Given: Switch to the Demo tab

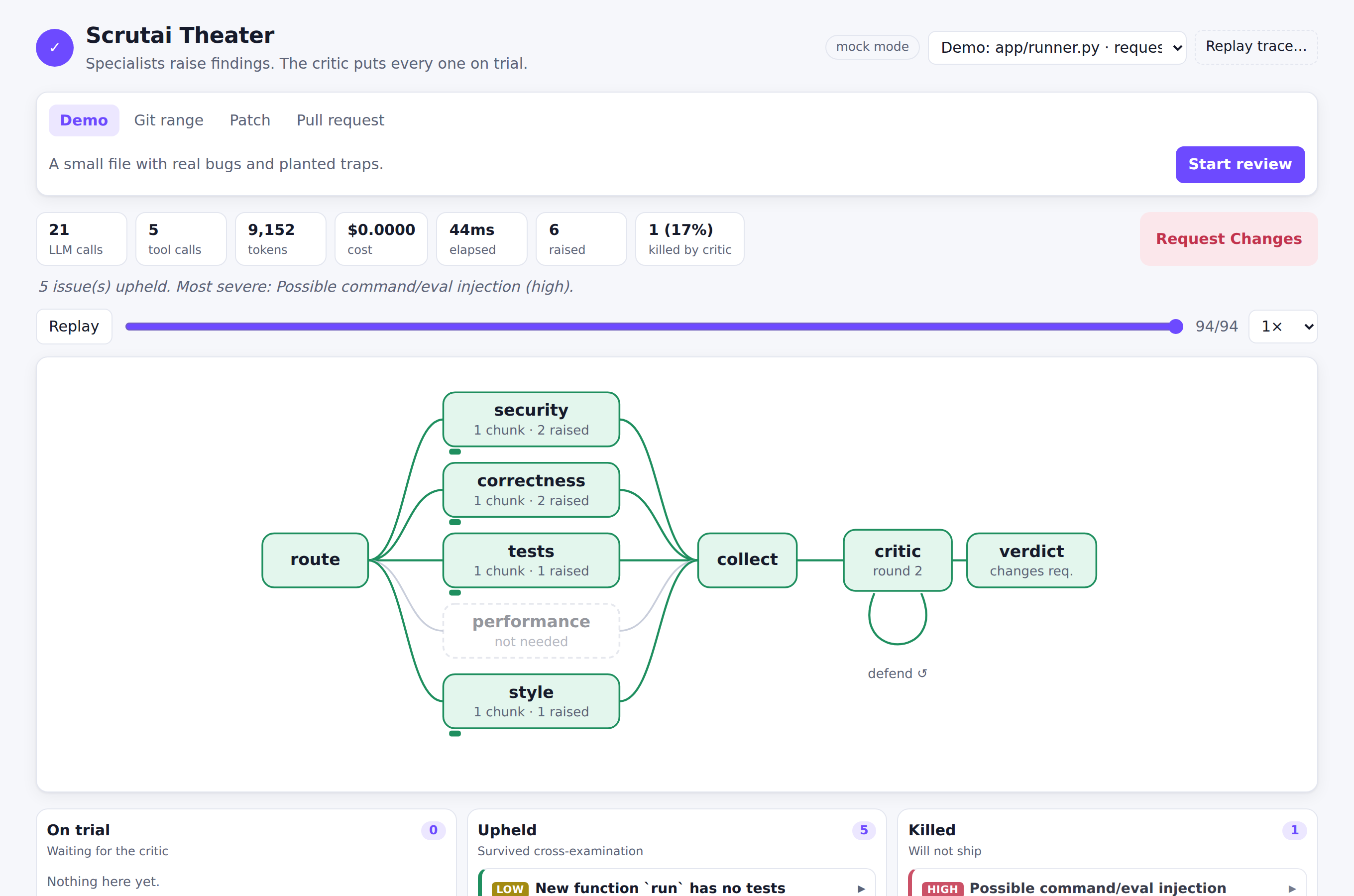Looking at the screenshot, I should click(x=84, y=120).
